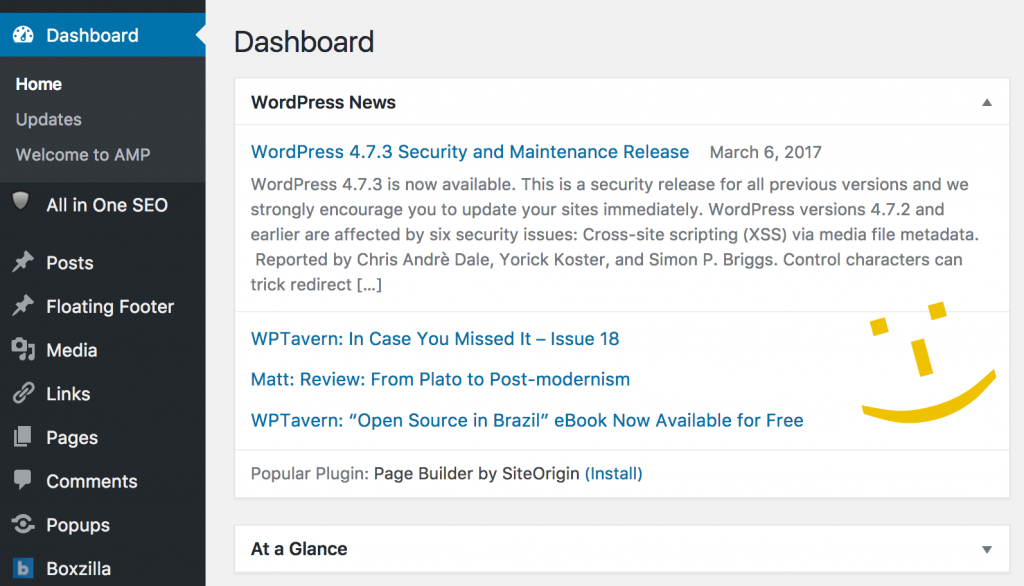
Task: Click the yellow smiley face graphic
Action: 929,361
